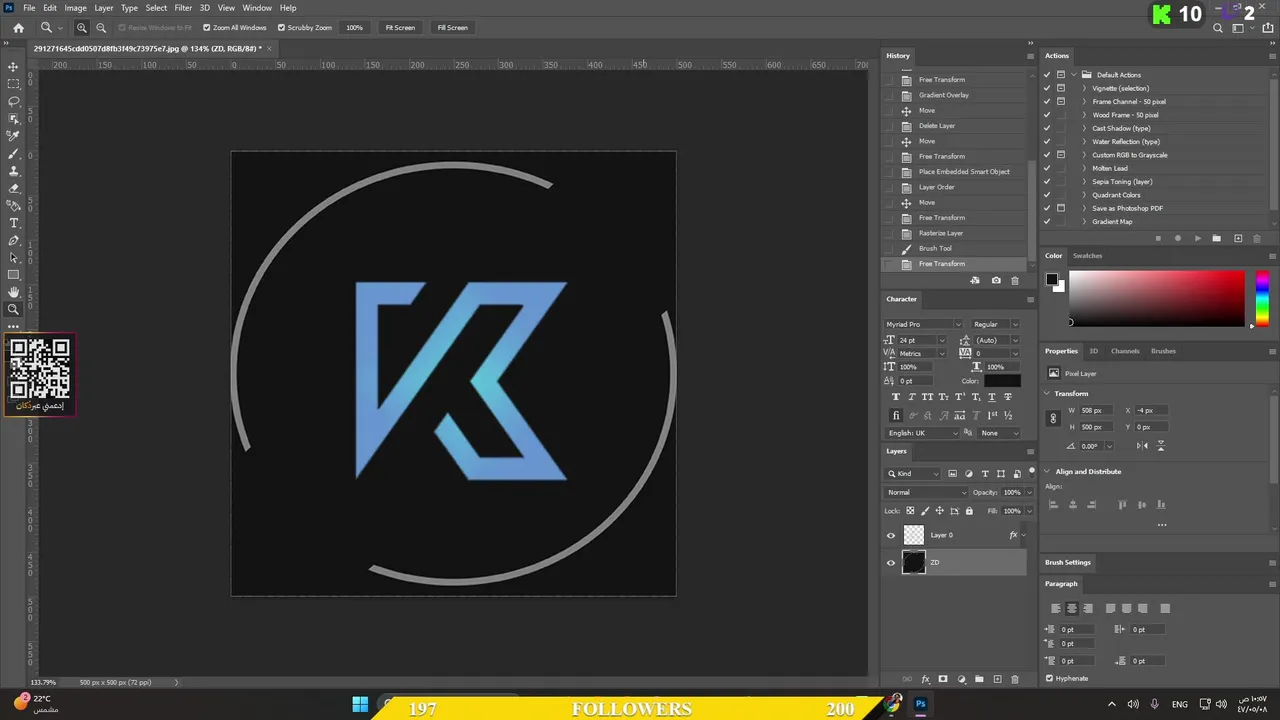
Task: Lock all with the padlock icon
Action: click(x=968, y=511)
